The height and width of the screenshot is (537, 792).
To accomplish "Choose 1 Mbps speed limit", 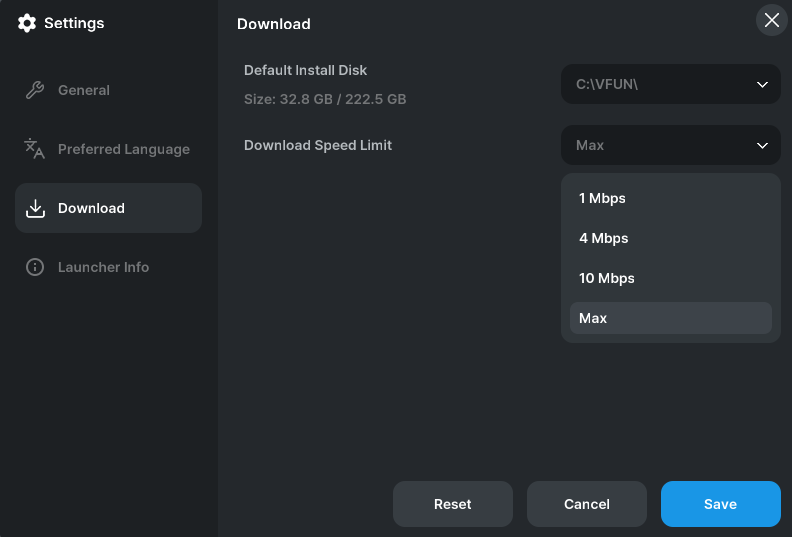I will [x=671, y=198].
